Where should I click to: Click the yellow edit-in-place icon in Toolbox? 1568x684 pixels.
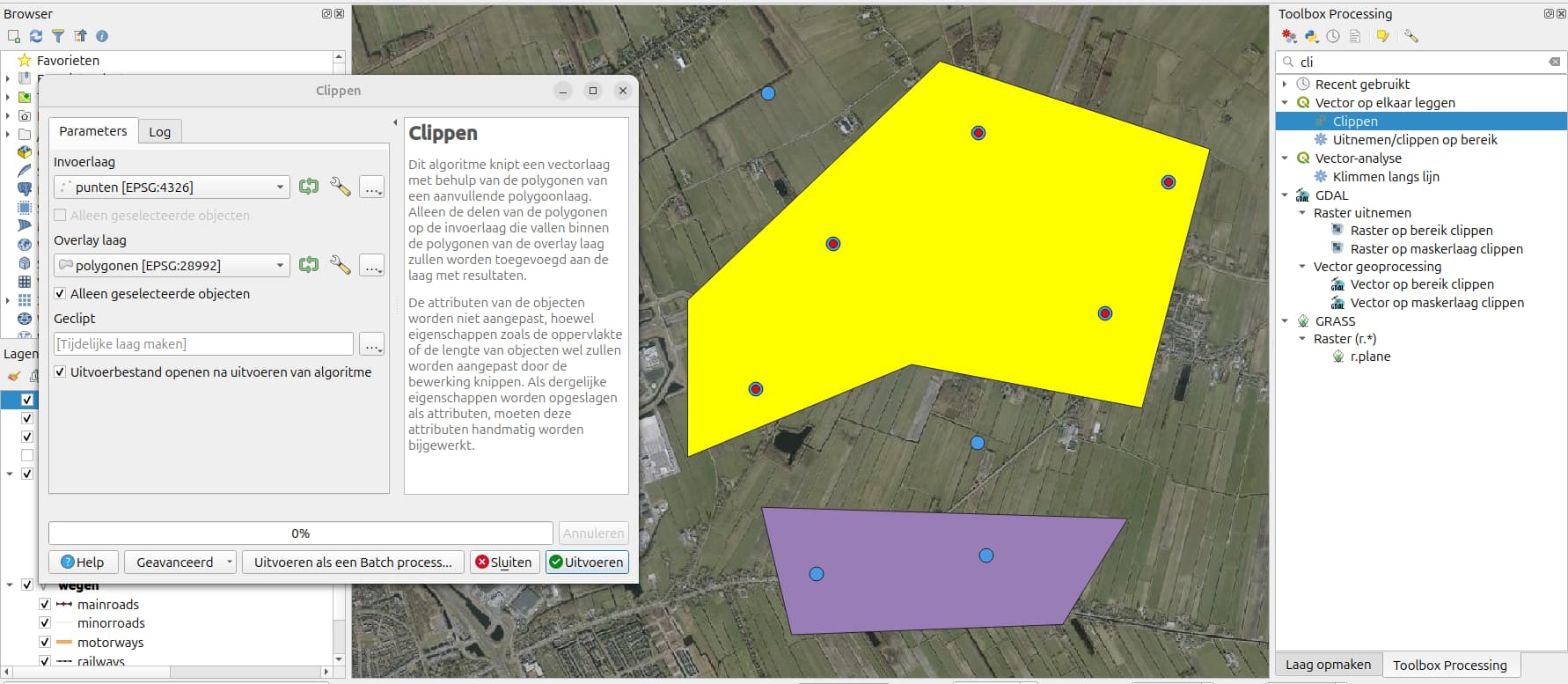click(x=1382, y=36)
